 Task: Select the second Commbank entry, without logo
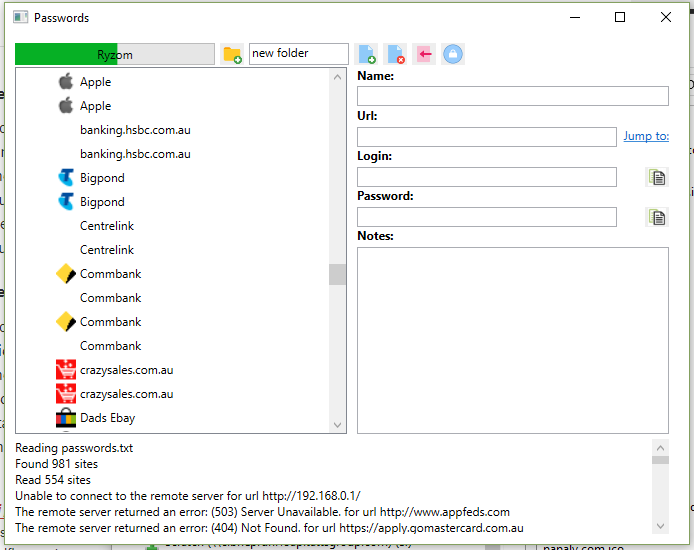tap(110, 298)
